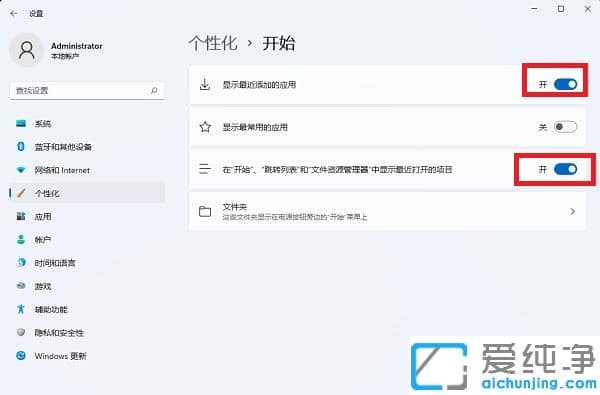Click the 时间和语言 globe icon

21,263
